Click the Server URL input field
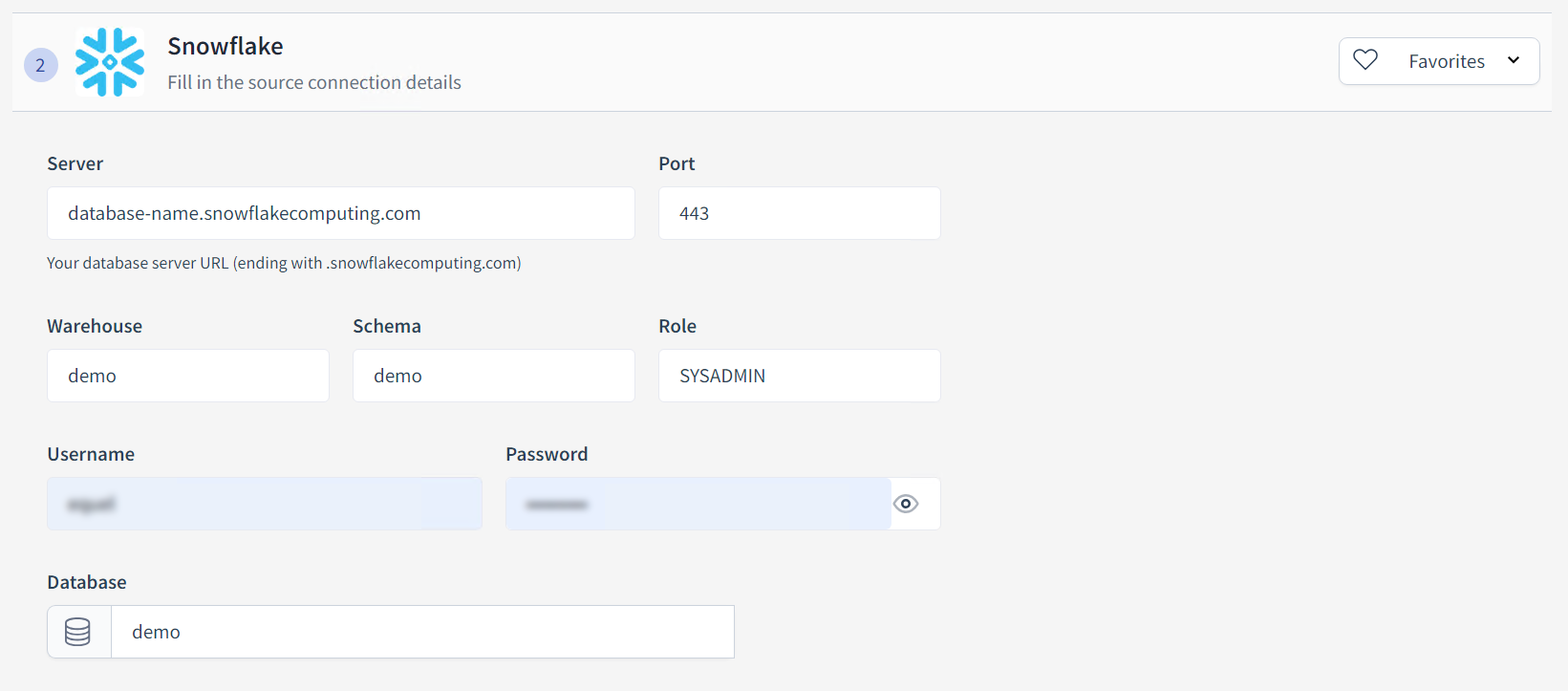 340,213
